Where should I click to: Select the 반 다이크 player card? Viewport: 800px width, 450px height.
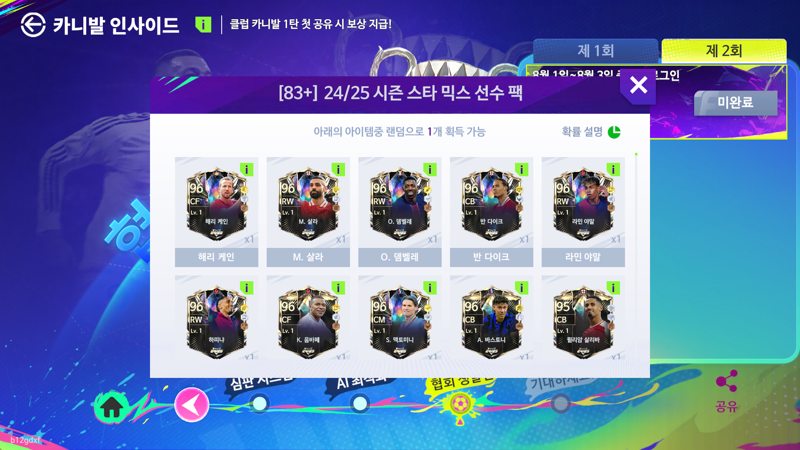coord(491,212)
